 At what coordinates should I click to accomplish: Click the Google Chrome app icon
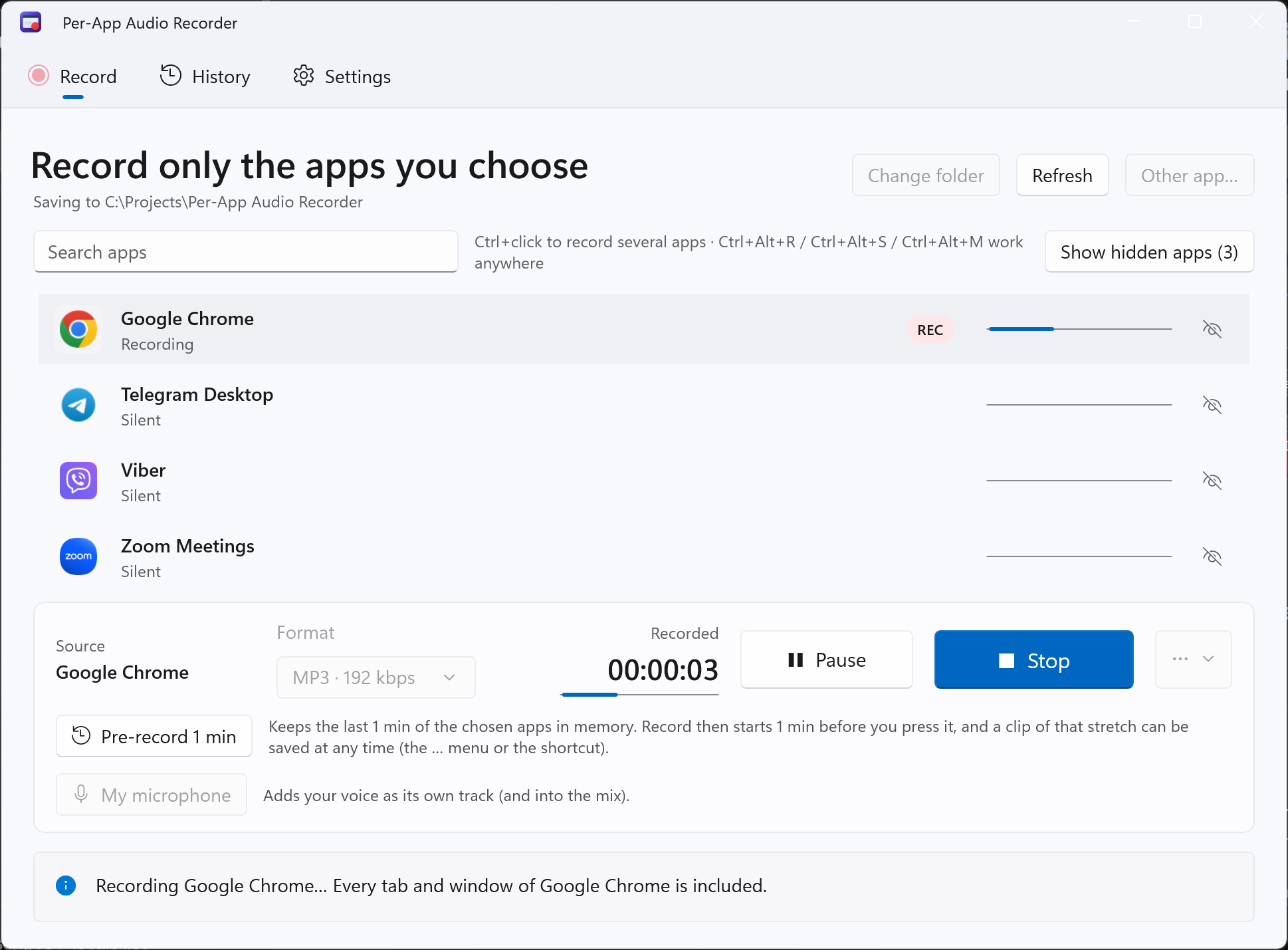(78, 329)
